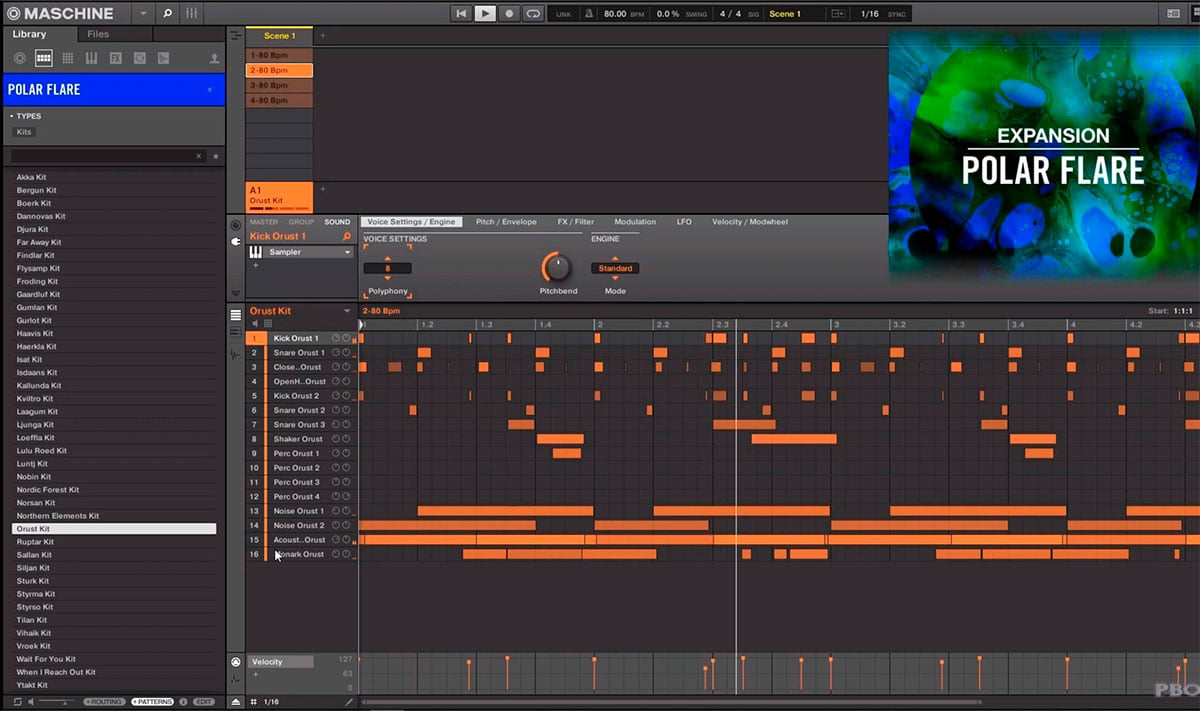
Task: Toggle the arranger view icon beside Scene 1
Action: pyautogui.click(x=235, y=35)
